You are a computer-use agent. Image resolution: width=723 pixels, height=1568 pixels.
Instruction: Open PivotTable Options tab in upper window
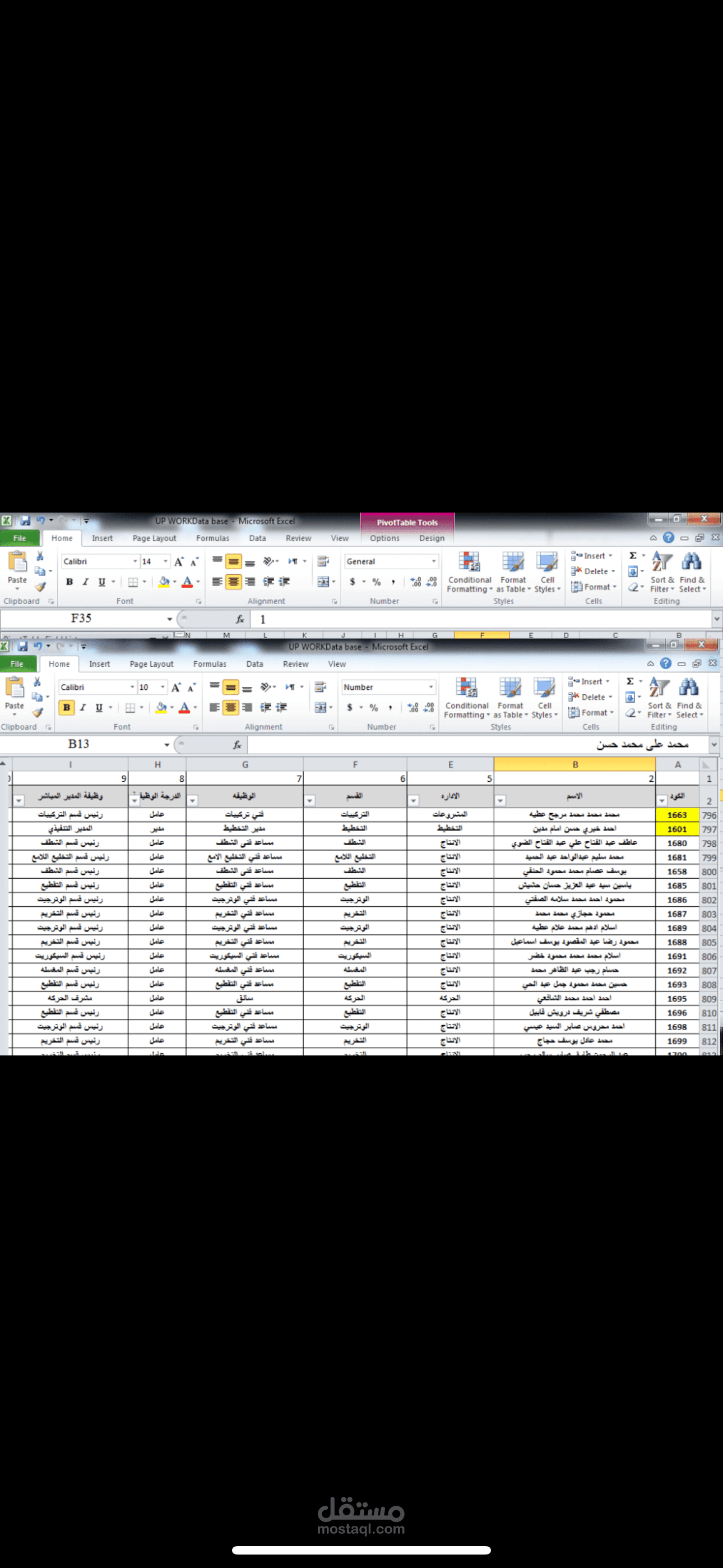click(x=384, y=538)
